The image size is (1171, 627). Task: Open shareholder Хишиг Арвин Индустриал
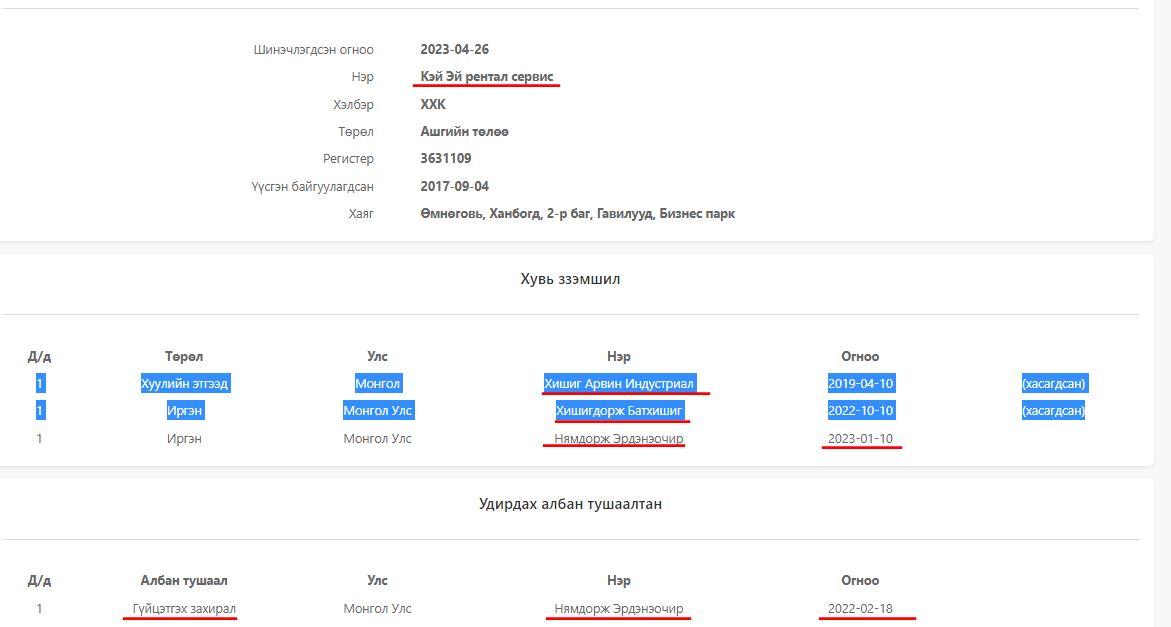pyautogui.click(x=618, y=383)
